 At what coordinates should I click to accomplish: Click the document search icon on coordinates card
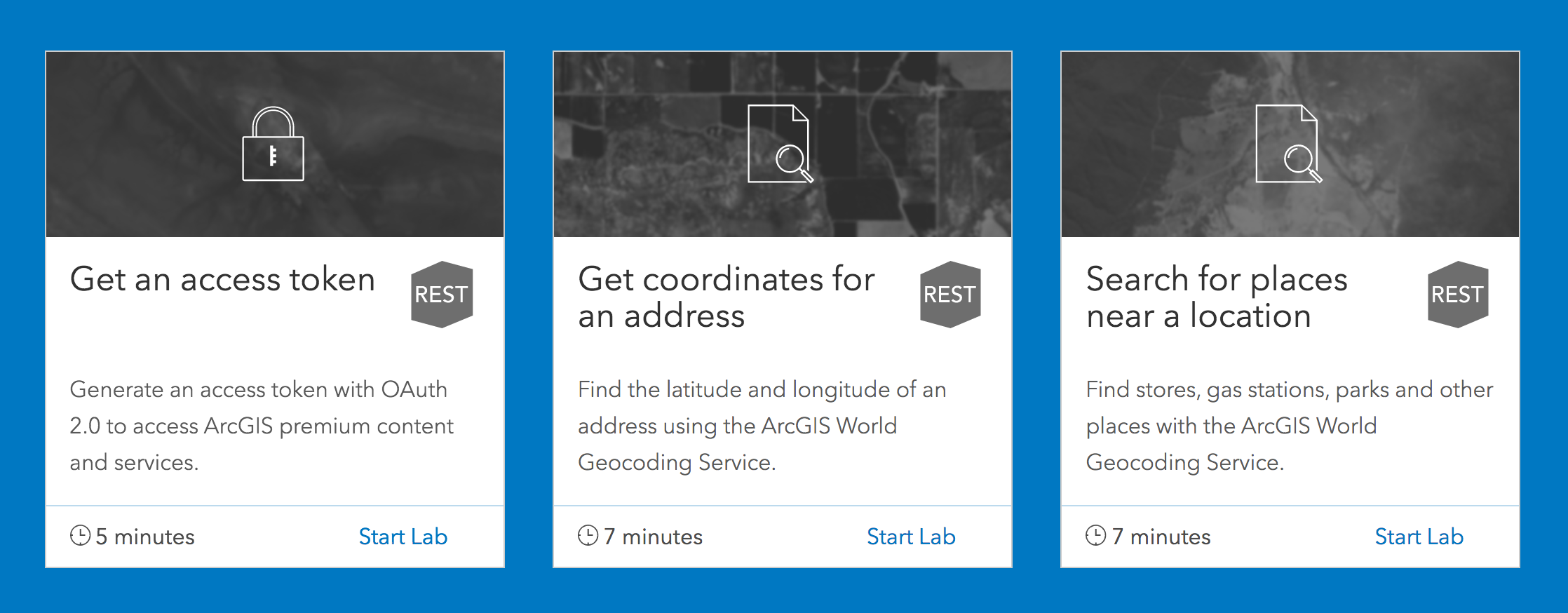pyautogui.click(x=780, y=144)
